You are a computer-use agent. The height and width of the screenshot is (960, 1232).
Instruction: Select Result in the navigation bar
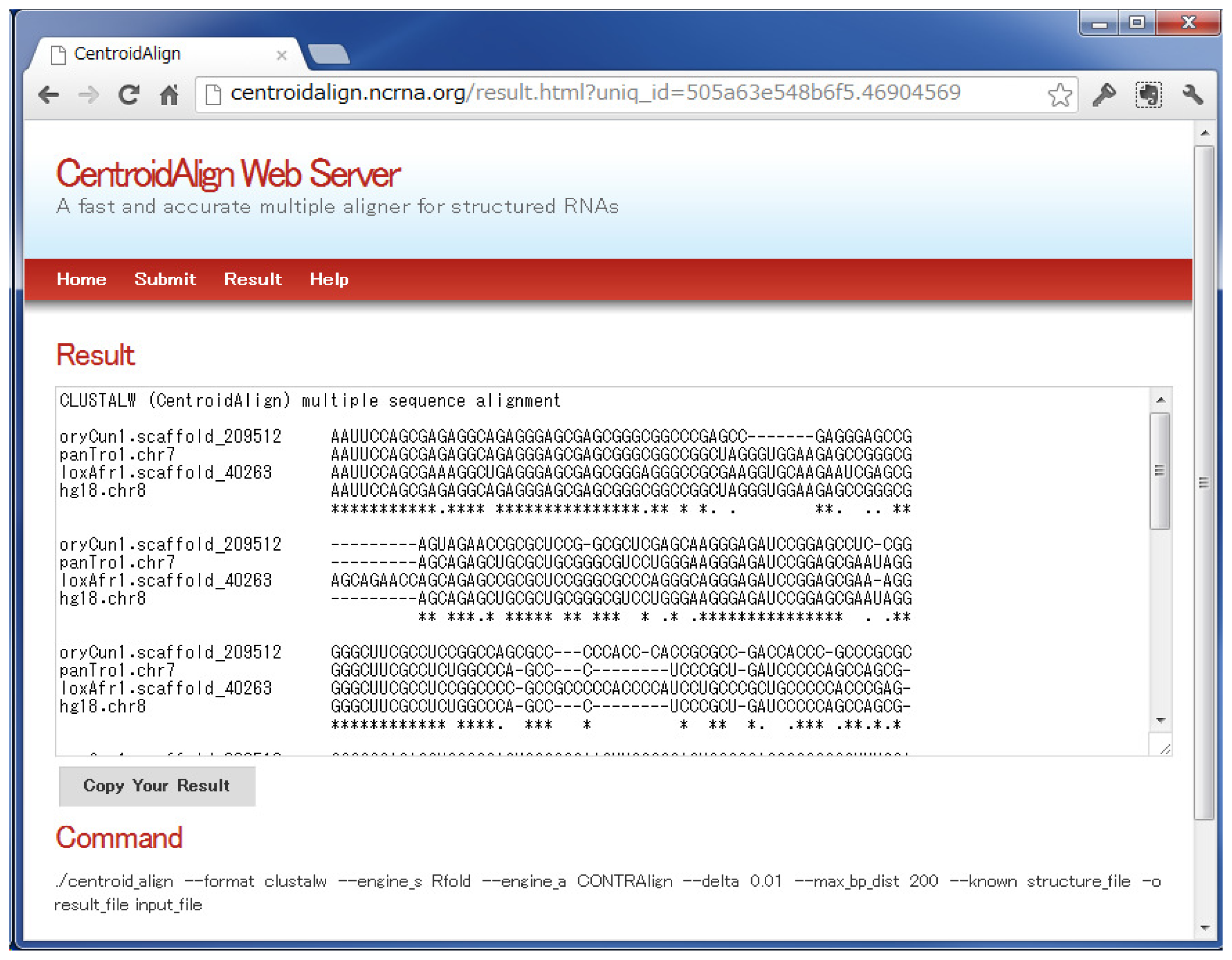tap(253, 279)
